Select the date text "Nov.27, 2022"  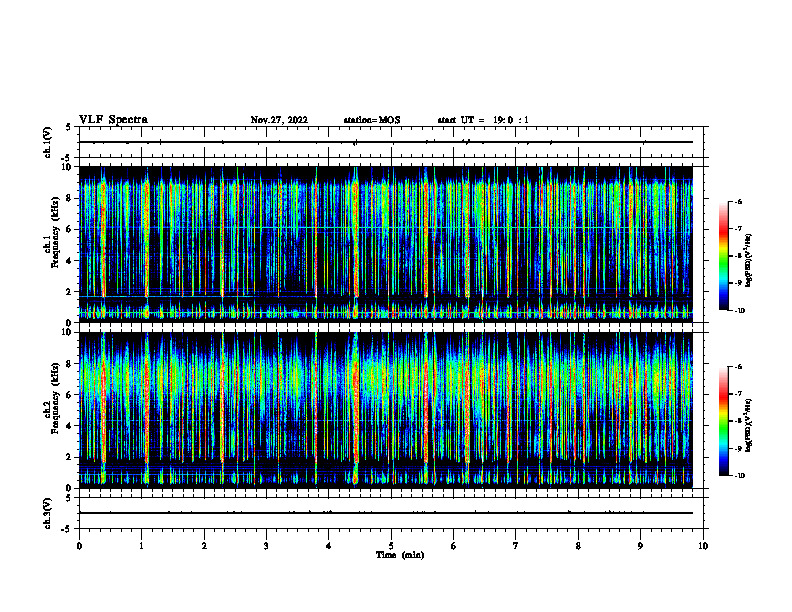tap(279, 120)
